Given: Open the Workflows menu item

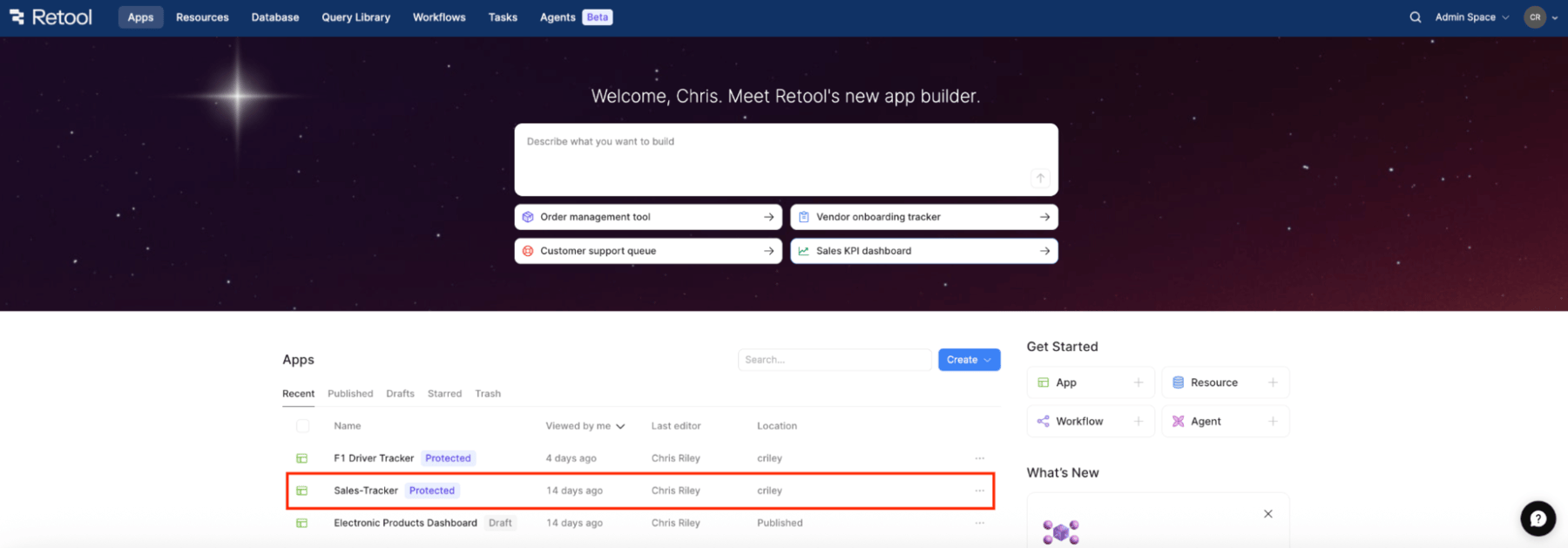Looking at the screenshot, I should [439, 17].
